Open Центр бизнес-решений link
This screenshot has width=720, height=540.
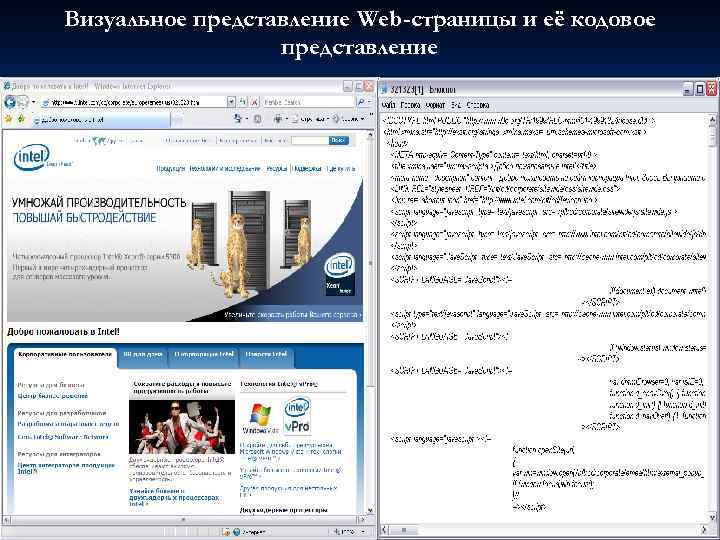52,396
